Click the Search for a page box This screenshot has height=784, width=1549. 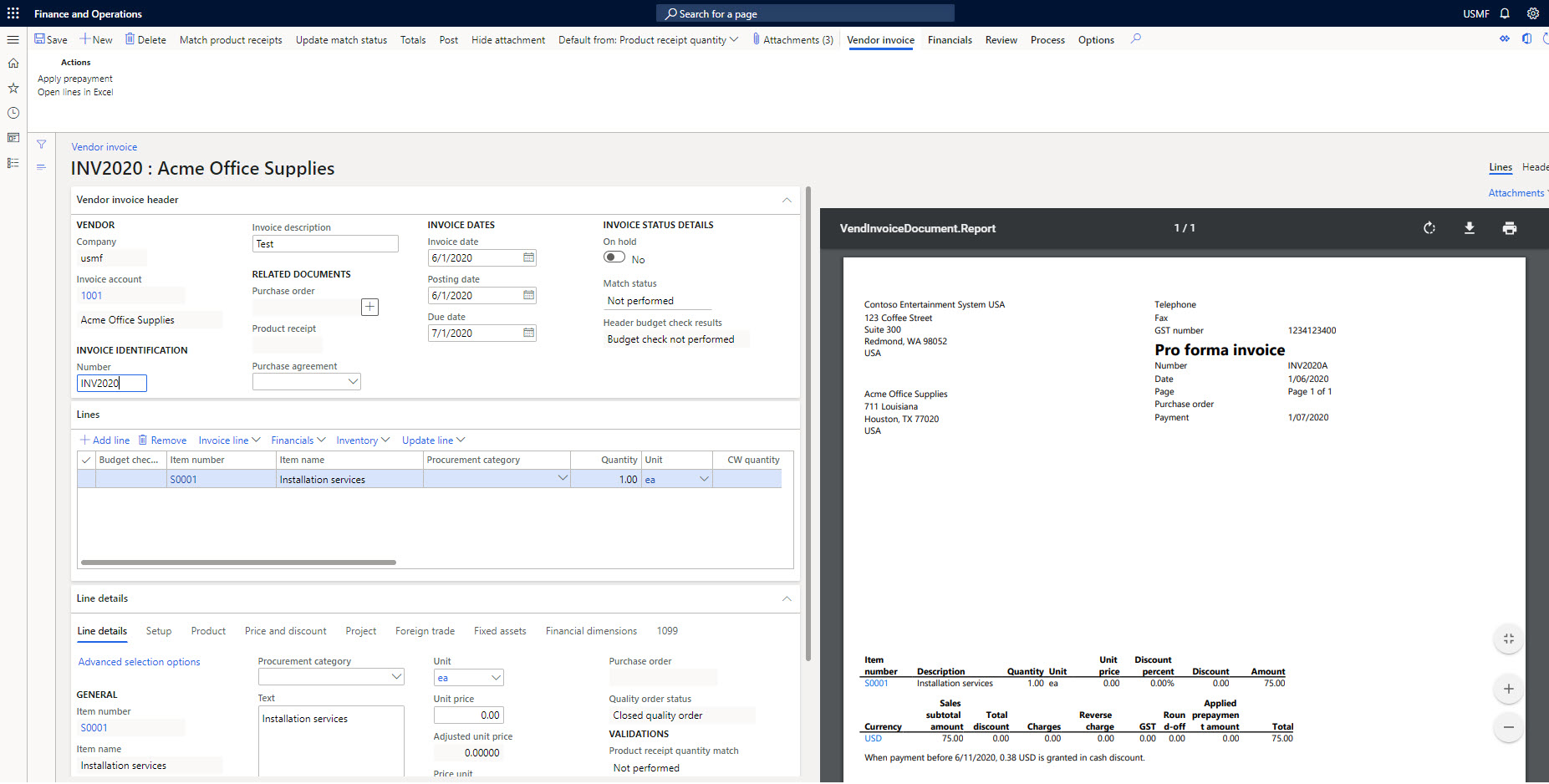click(805, 13)
